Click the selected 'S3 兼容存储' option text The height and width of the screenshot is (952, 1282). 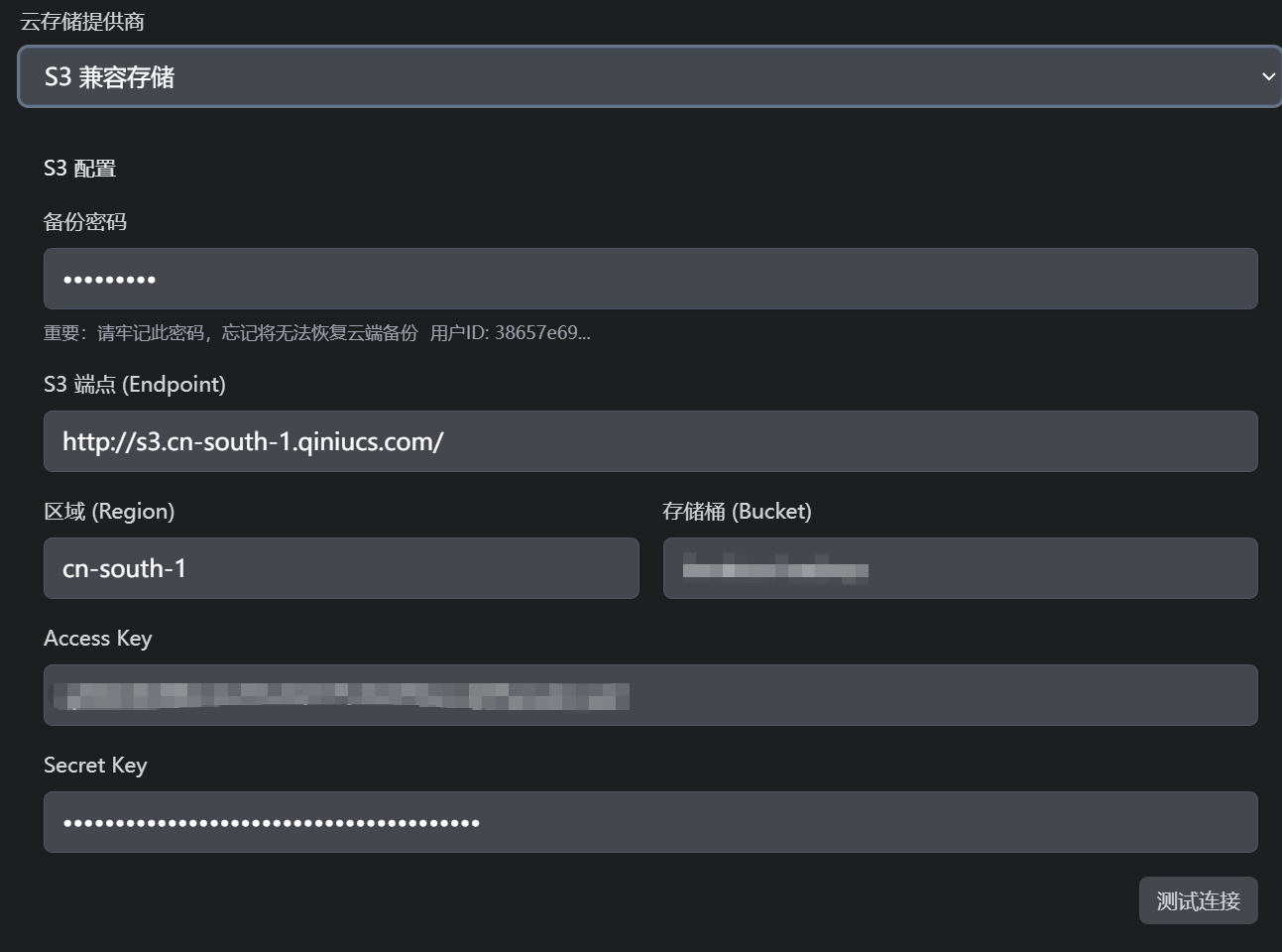(x=109, y=77)
